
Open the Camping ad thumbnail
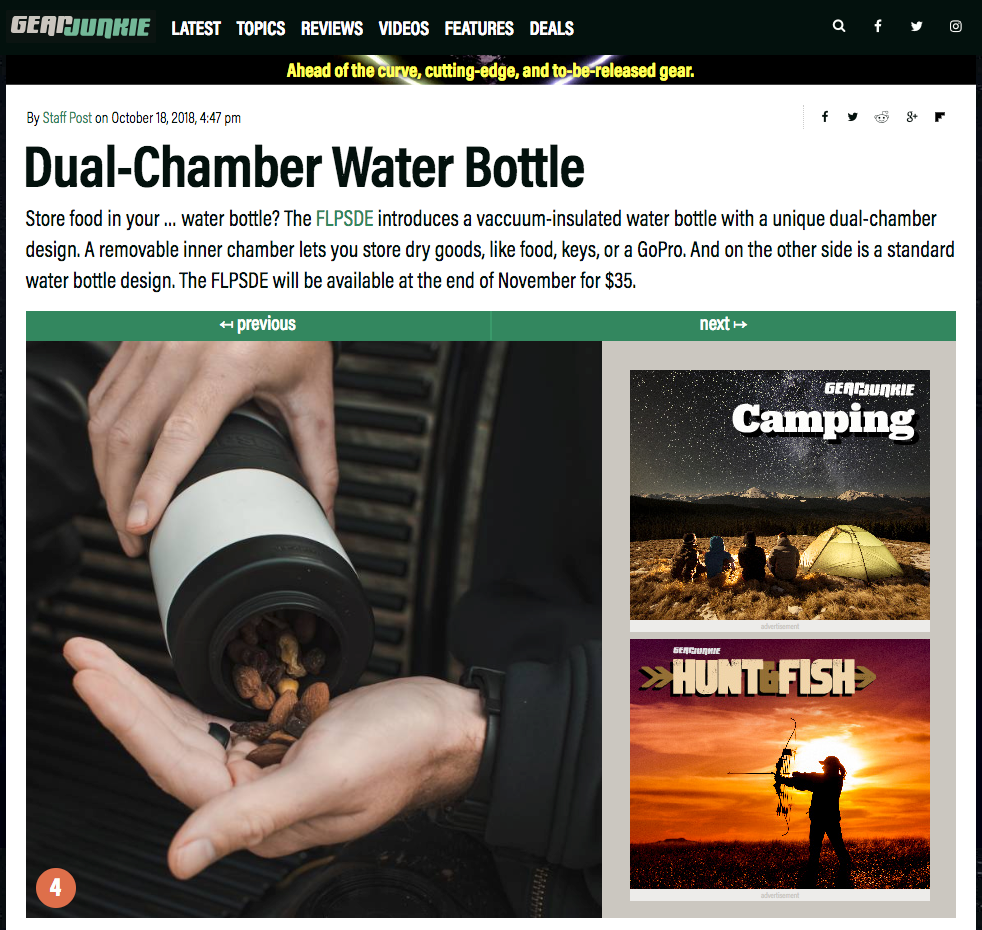coord(780,495)
